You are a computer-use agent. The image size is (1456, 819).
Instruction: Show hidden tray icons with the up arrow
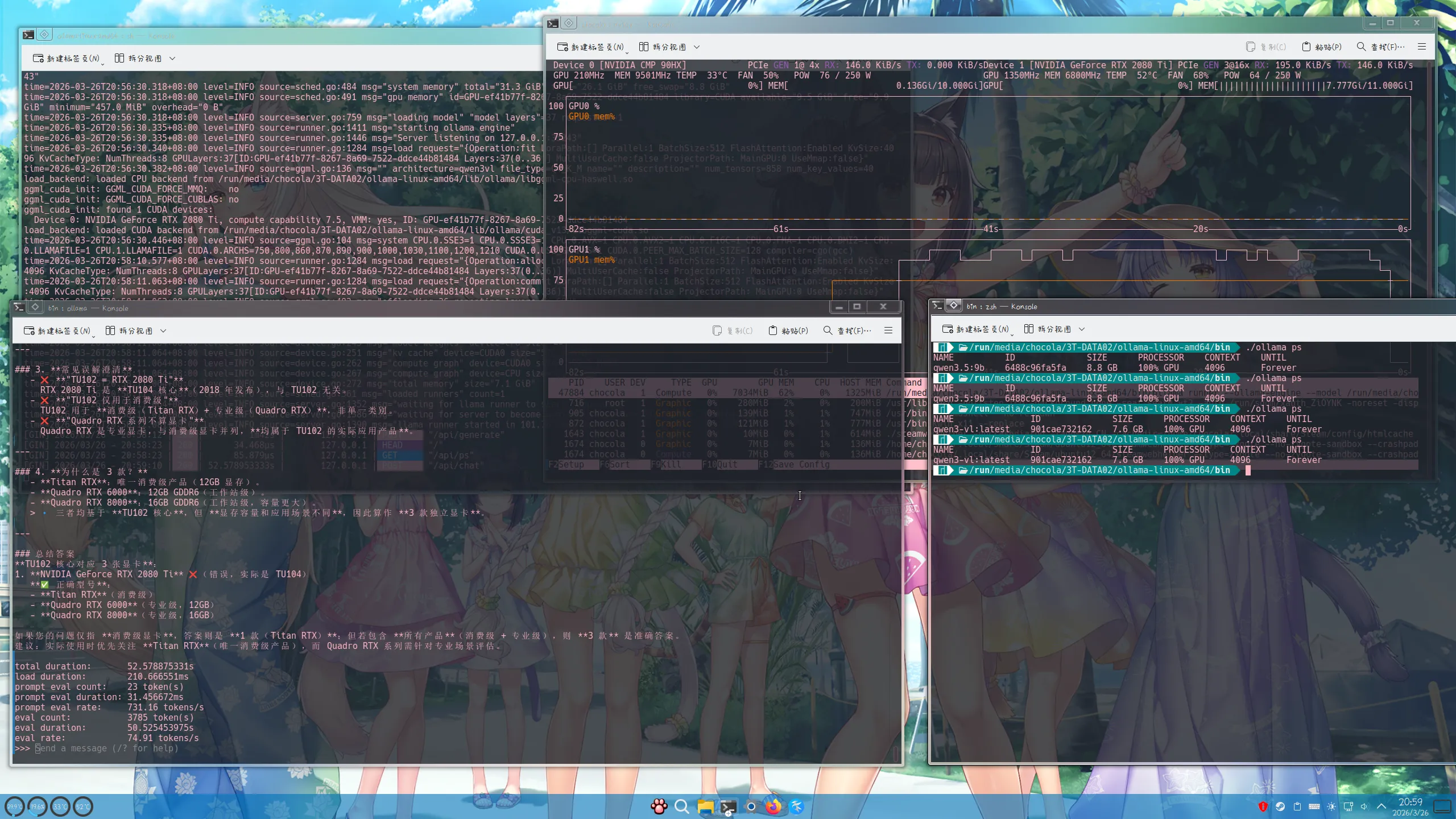click(1381, 806)
